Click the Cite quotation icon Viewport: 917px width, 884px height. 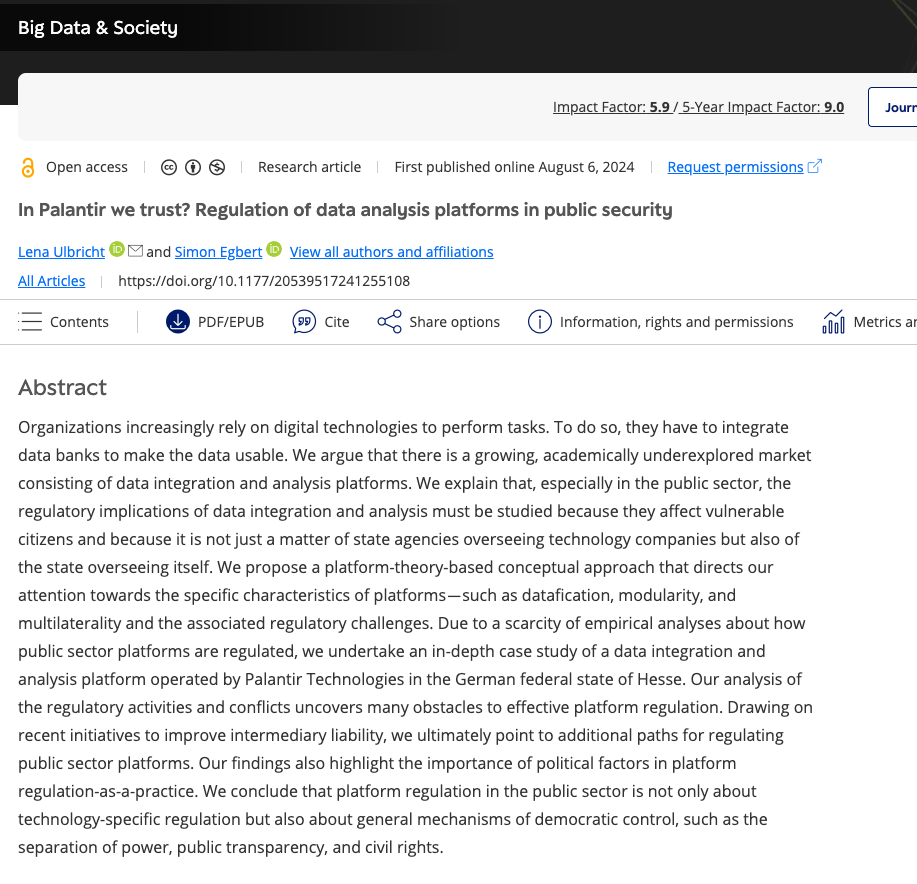pyautogui.click(x=304, y=322)
